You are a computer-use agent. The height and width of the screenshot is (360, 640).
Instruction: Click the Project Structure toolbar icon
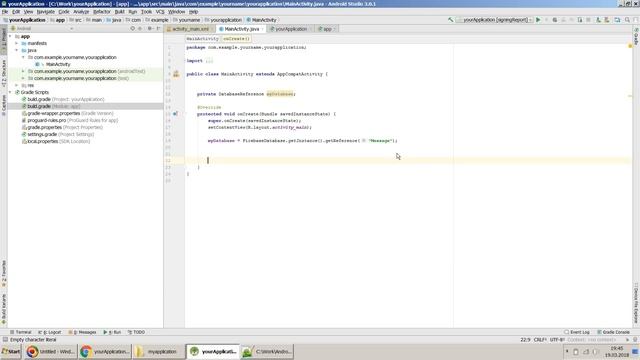coord(617,20)
